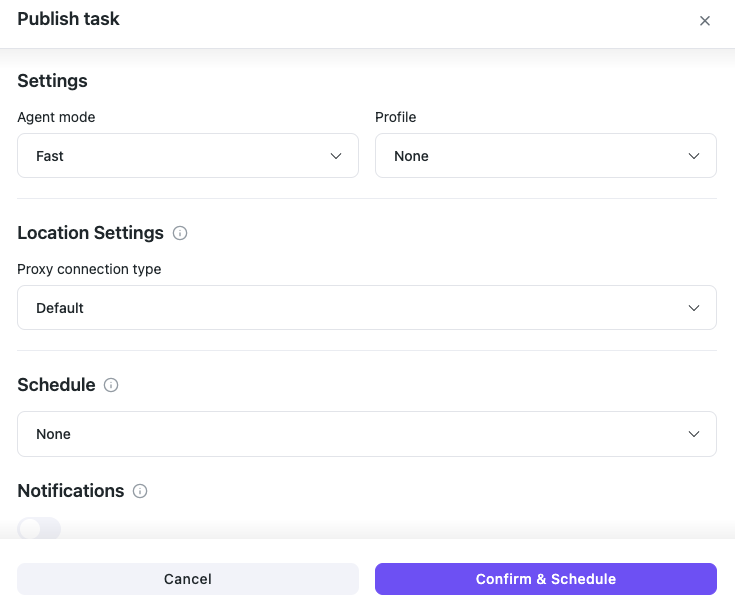Close the Publish task dialog
Screen dimensions: 735x611
(x=705, y=21)
